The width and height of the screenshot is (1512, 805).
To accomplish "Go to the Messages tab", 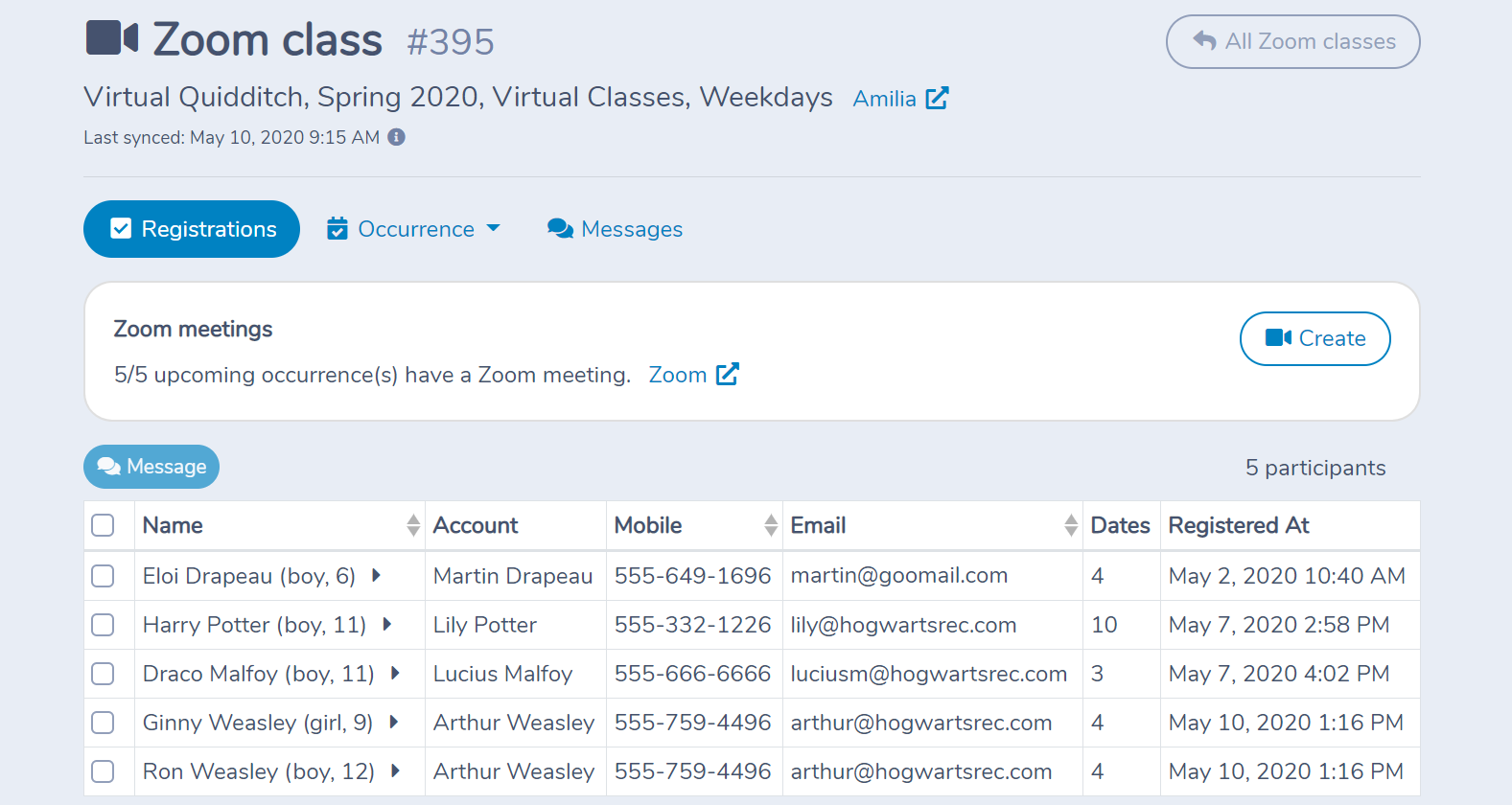I will pos(615,229).
